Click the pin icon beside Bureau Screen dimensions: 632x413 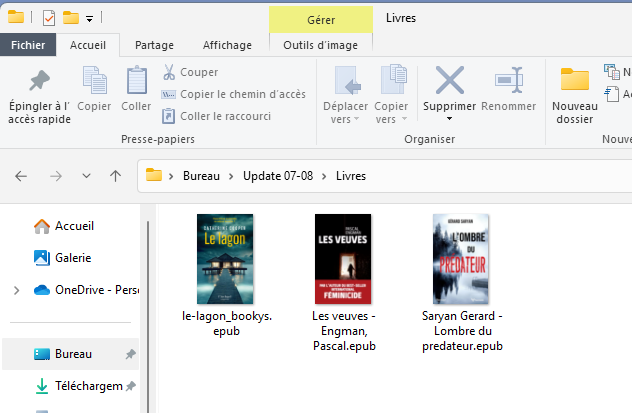(x=130, y=354)
